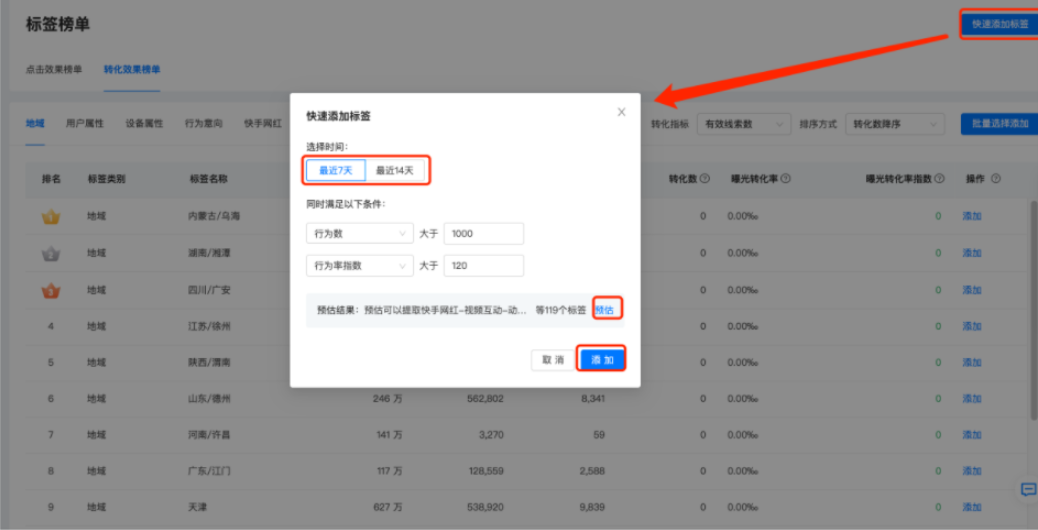The width and height of the screenshot is (1038, 530).
Task: Select the 行为意向 category tab
Action: pyautogui.click(x=203, y=123)
